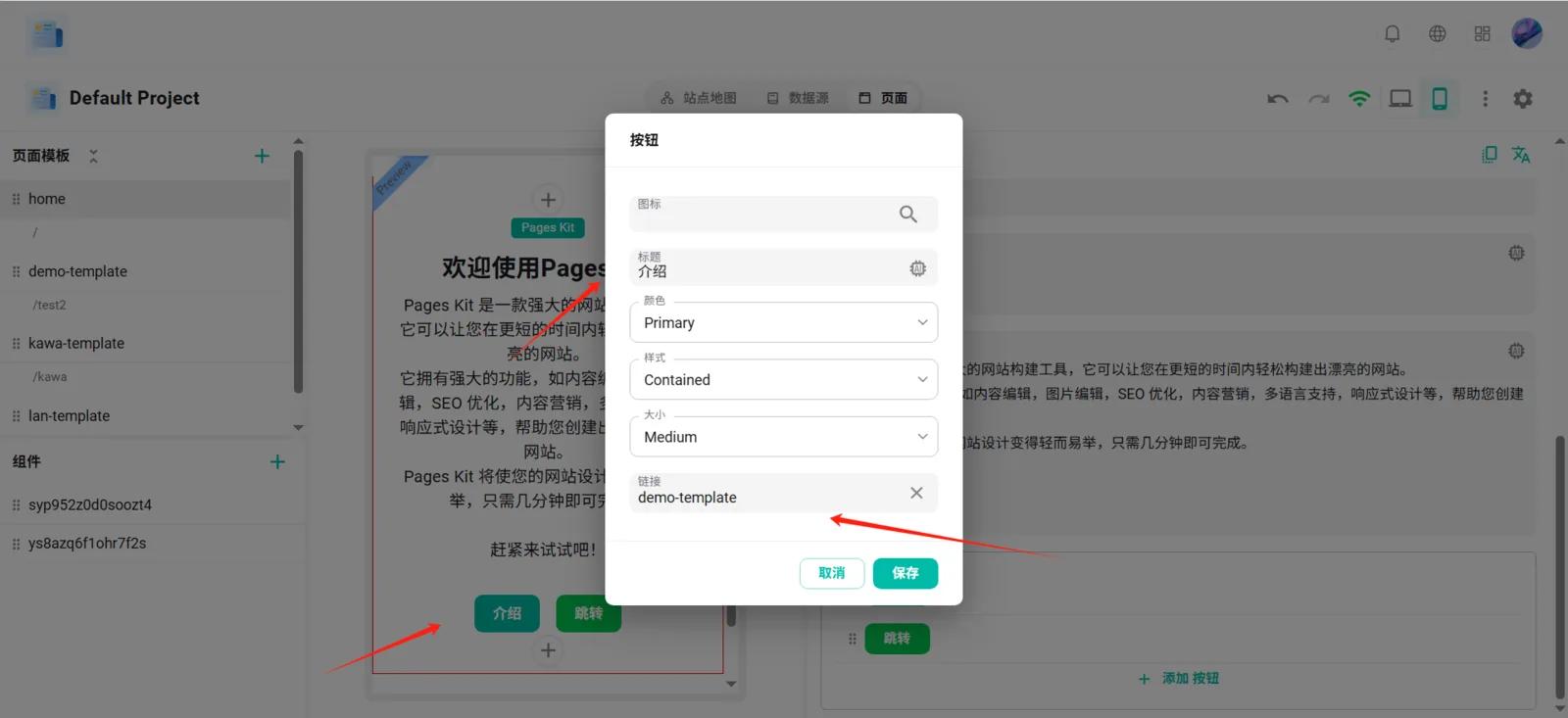This screenshot has height=718, width=1568.
Task: Open the 样式 Contained dropdown
Action: 784,379
